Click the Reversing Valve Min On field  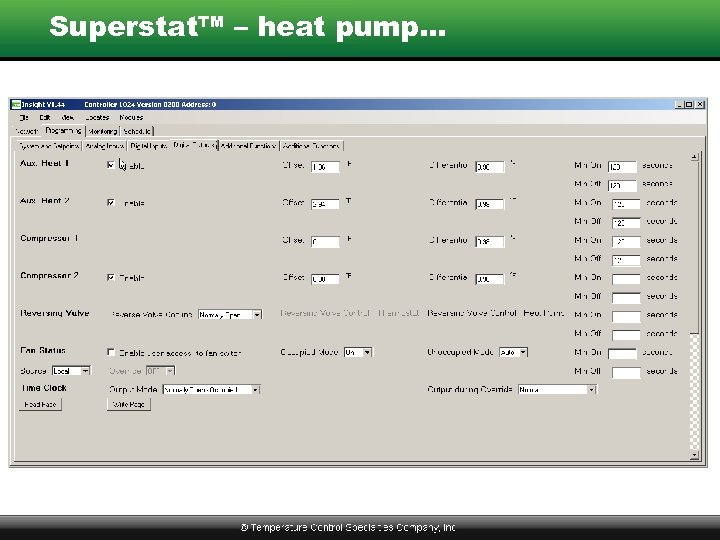(x=626, y=316)
